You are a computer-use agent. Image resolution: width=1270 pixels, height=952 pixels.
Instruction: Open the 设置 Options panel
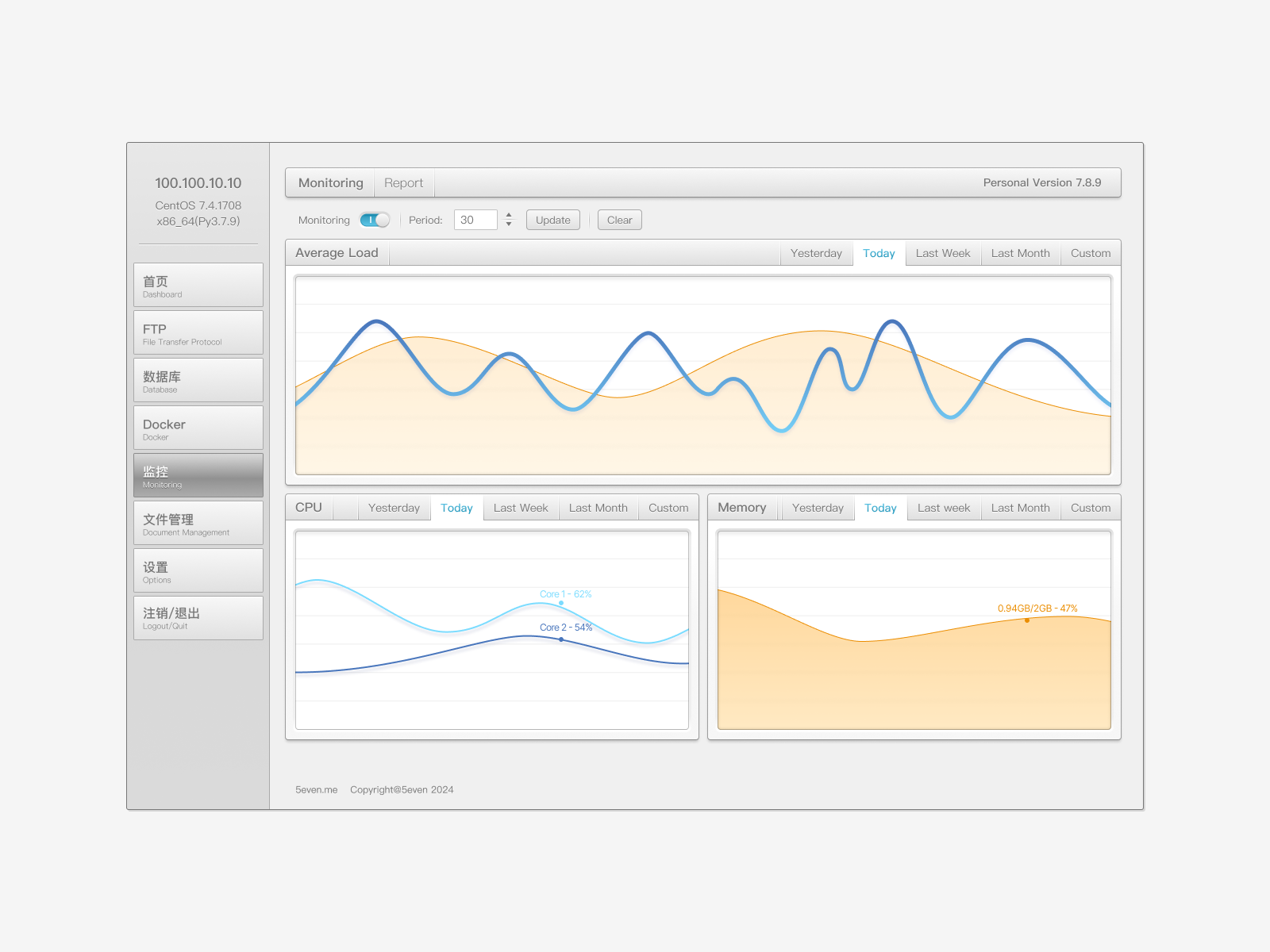pos(198,570)
